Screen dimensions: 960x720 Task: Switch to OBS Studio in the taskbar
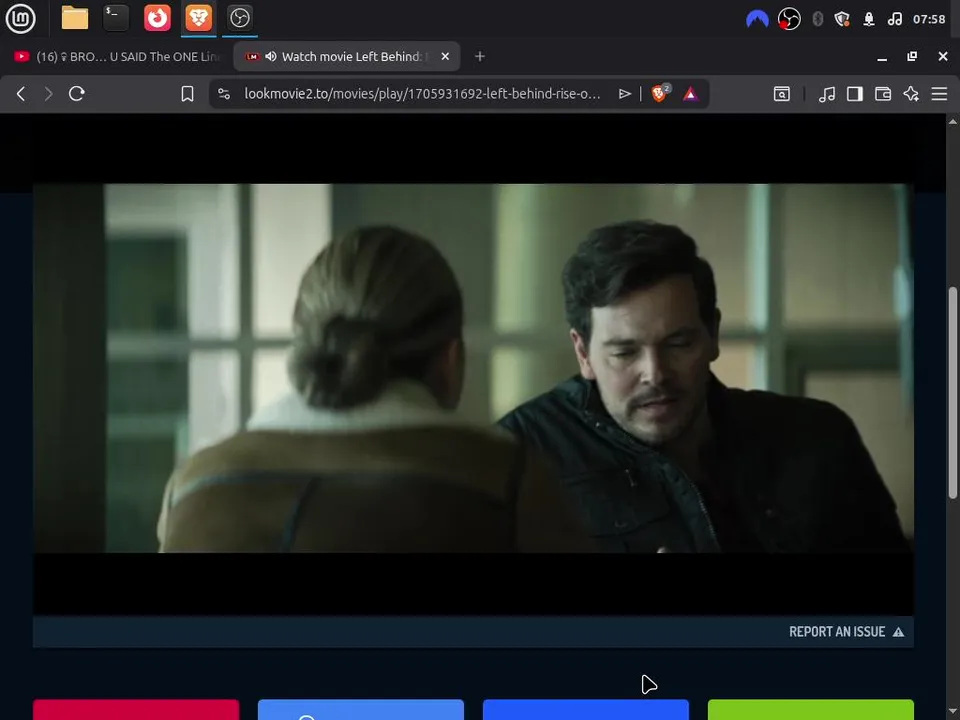point(239,18)
